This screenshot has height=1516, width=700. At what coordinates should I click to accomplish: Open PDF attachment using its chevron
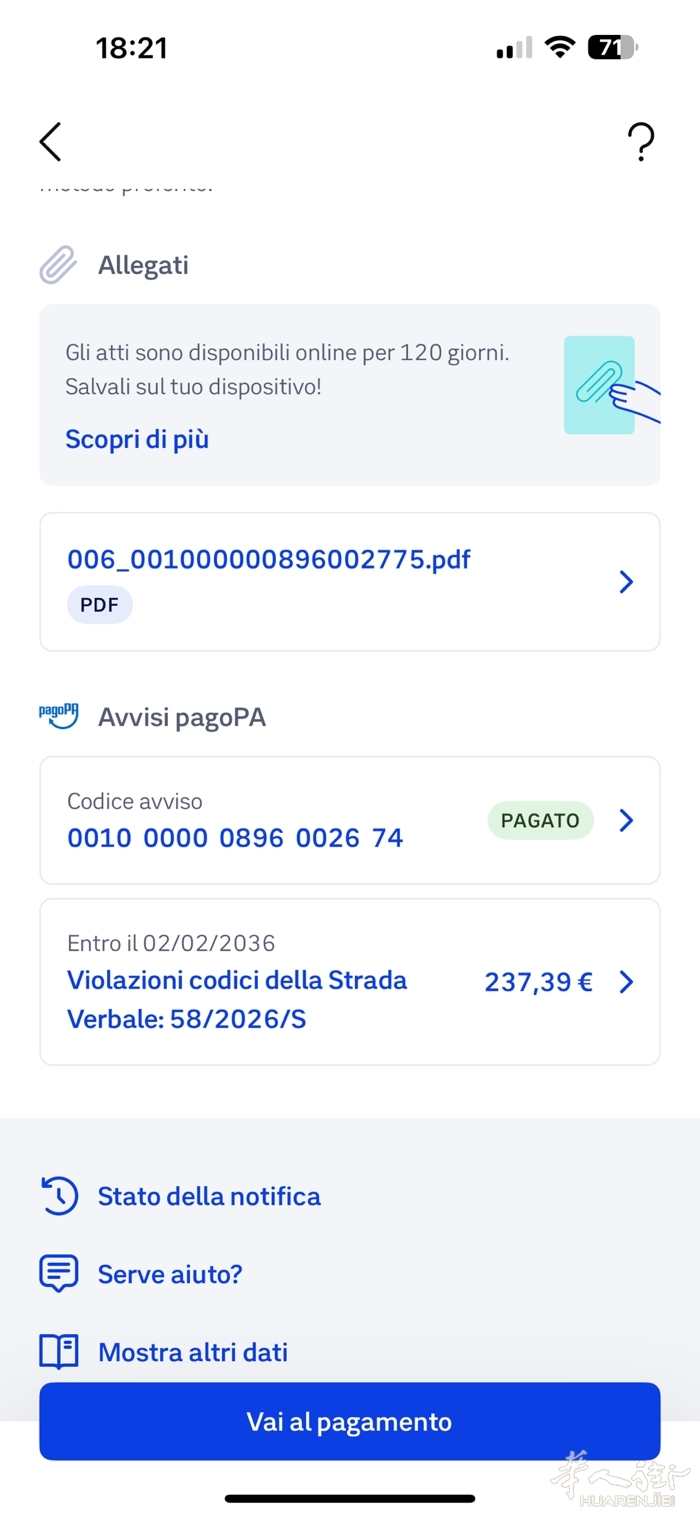pyautogui.click(x=626, y=582)
